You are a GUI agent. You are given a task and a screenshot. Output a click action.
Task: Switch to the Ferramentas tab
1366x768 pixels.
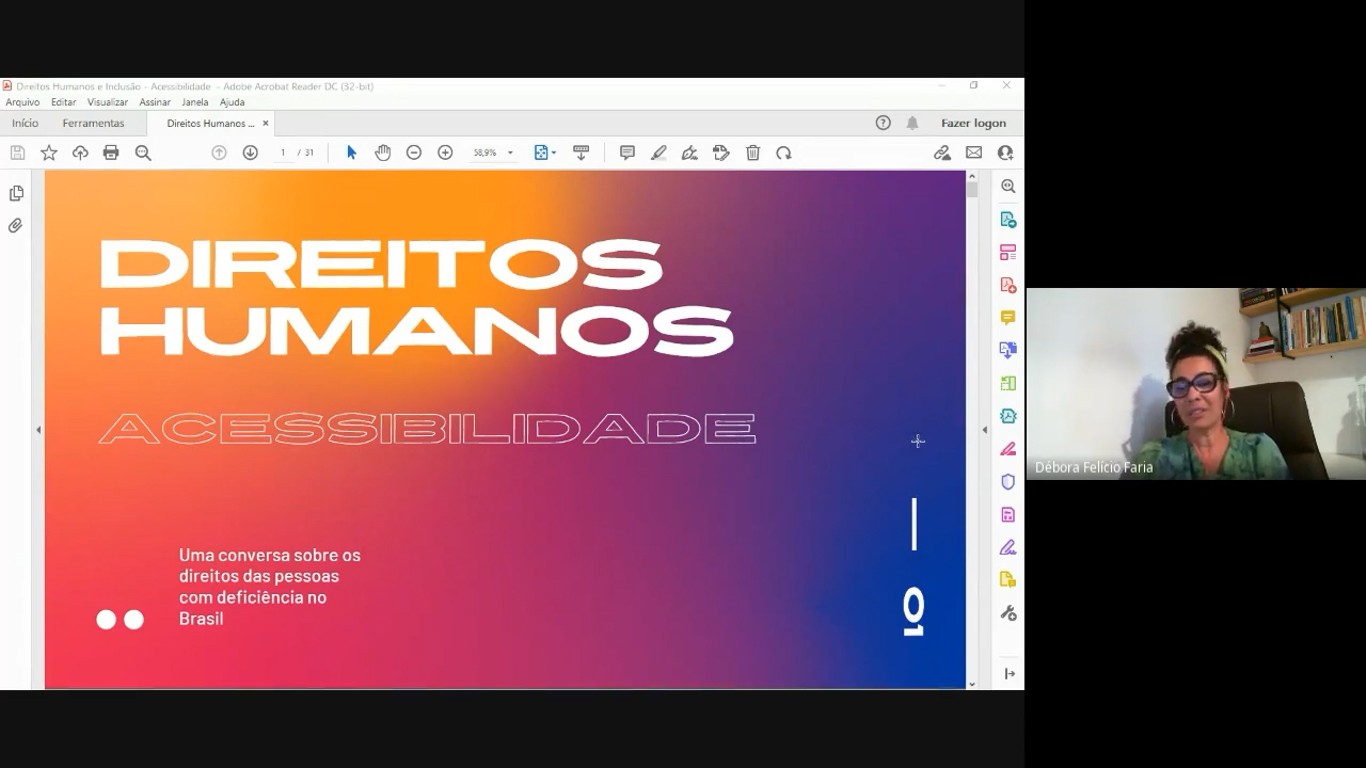(93, 123)
